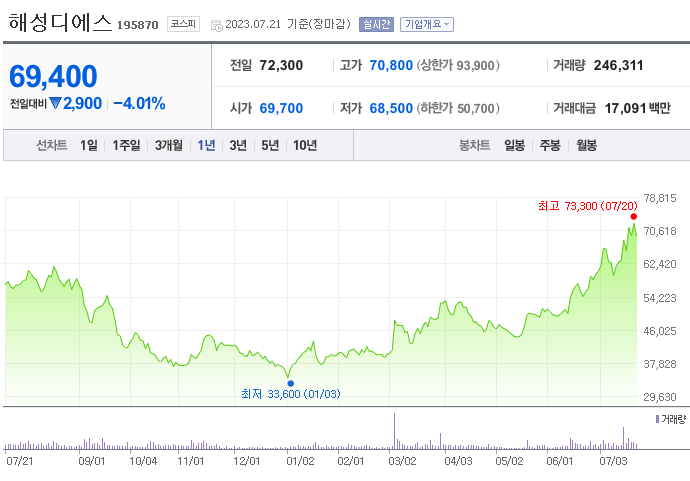The image size is (690, 481).
Task: Click the red 최고 high marker dot
Action: tap(634, 217)
